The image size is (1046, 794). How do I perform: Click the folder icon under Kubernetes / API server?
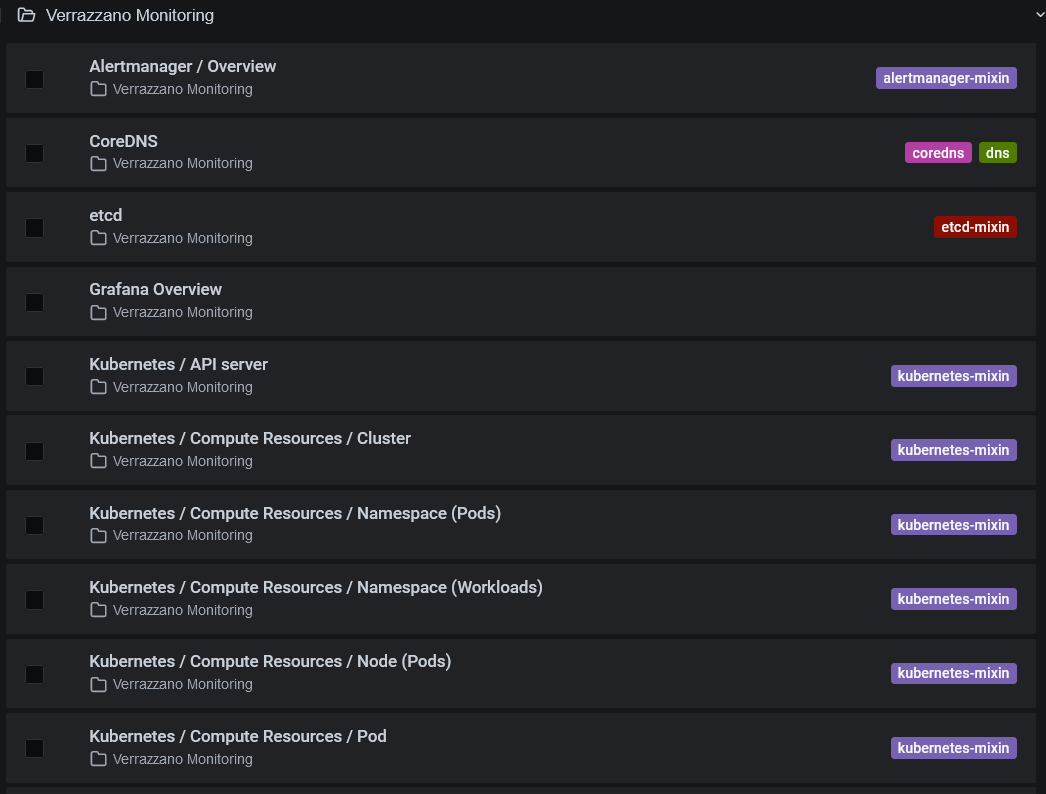click(x=97, y=386)
